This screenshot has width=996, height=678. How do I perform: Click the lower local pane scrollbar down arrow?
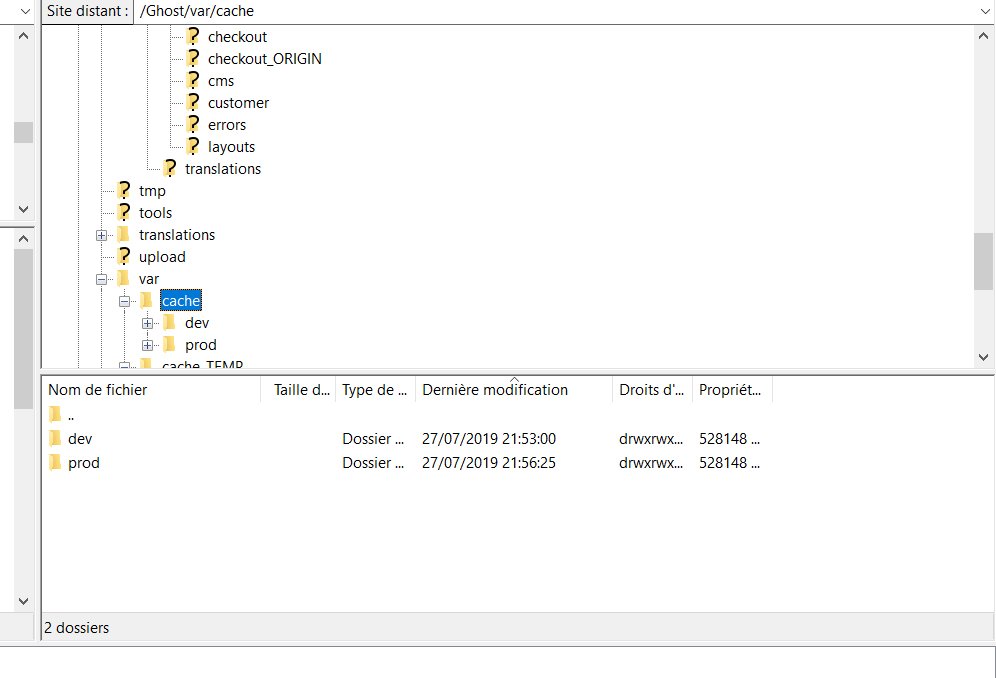coord(24,600)
